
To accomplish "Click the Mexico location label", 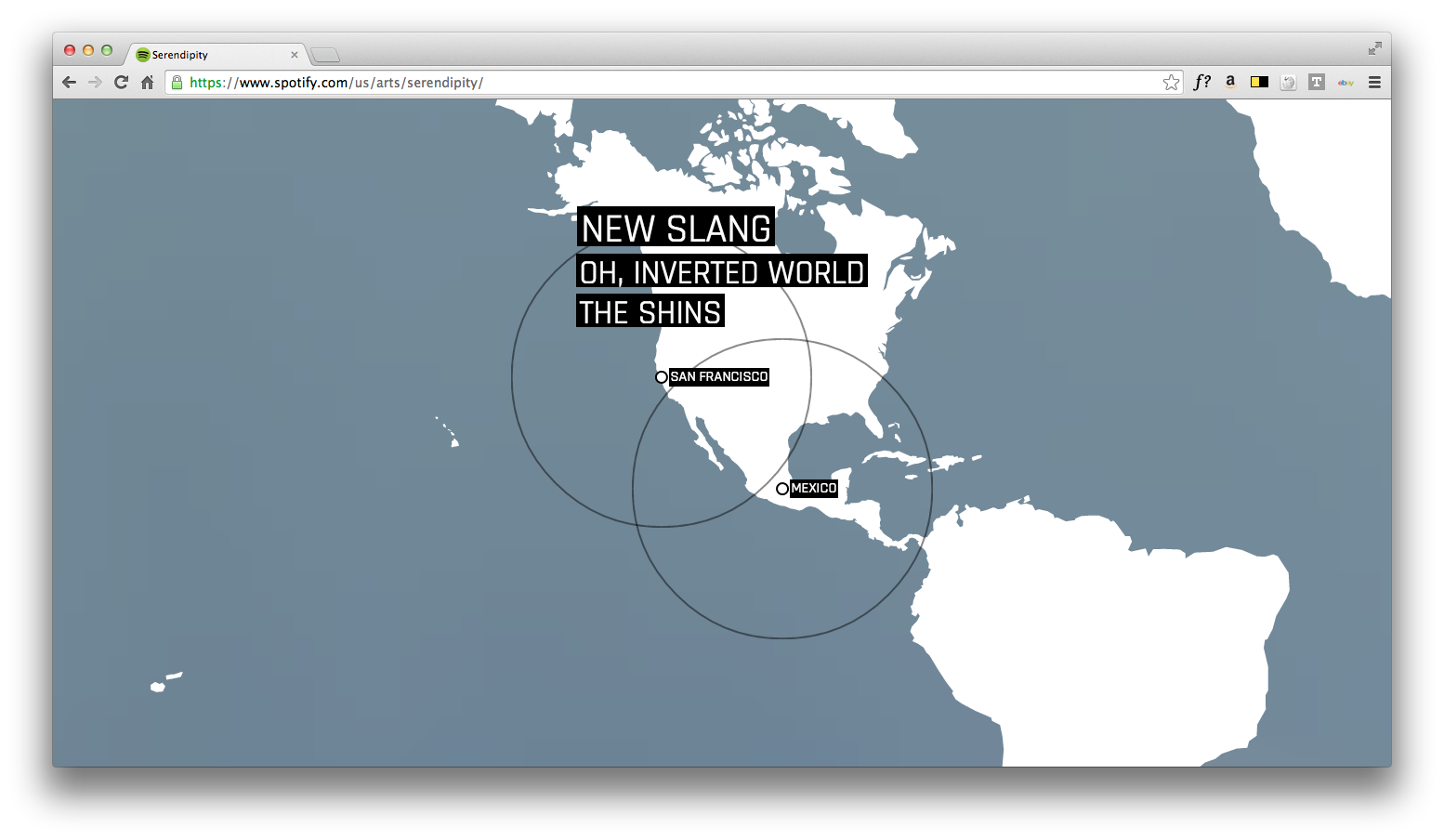I will 813,489.
